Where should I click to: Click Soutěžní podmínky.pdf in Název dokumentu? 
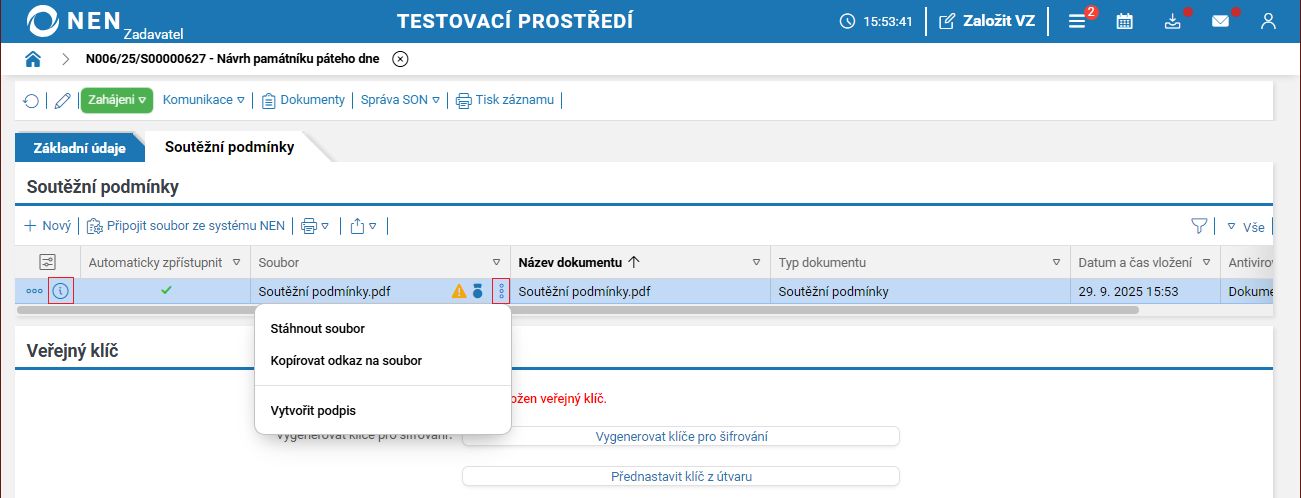pyautogui.click(x=584, y=292)
